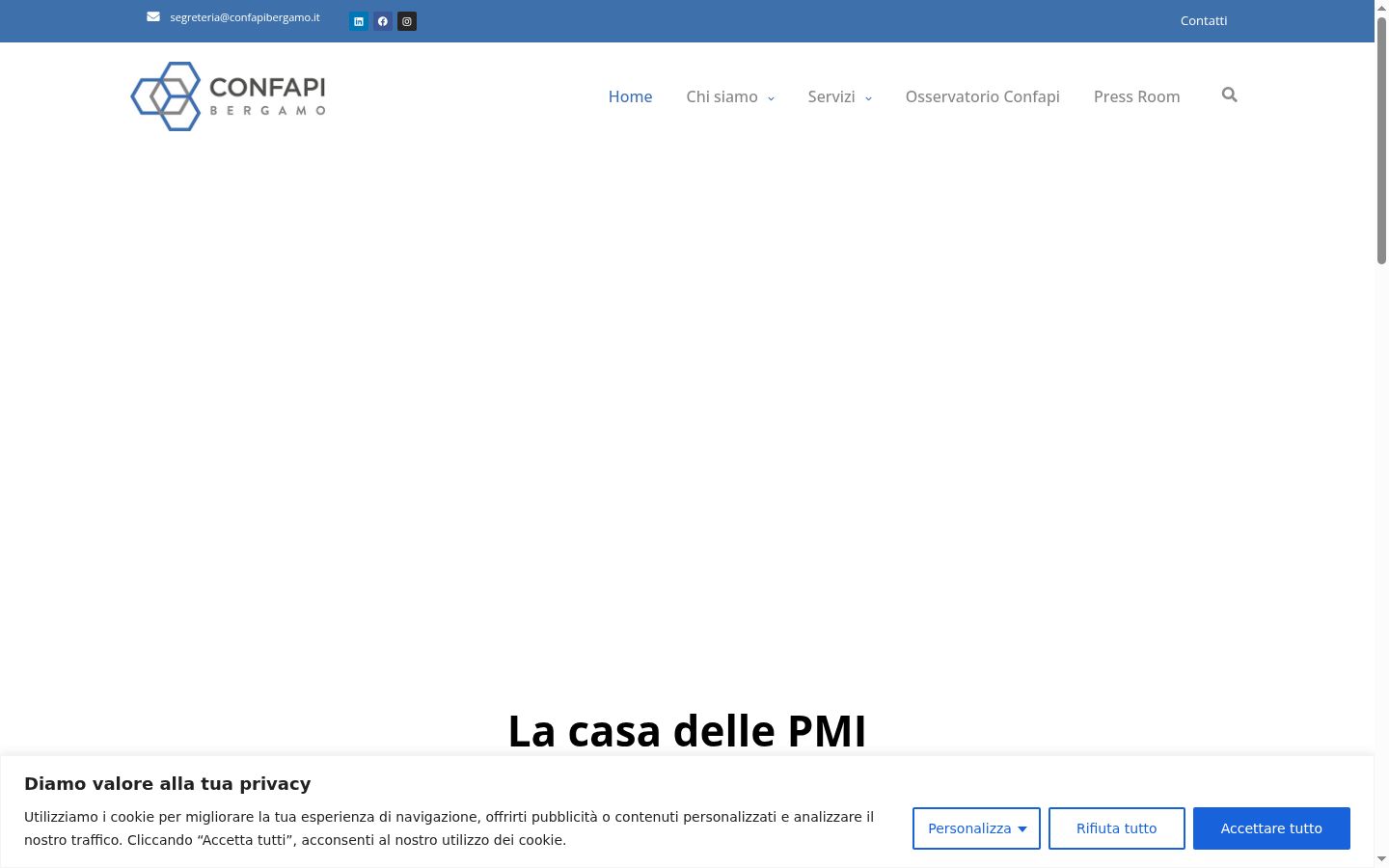This screenshot has height=868, width=1389.
Task: Open the Personalizza cookie options dropdown
Action: click(x=976, y=828)
